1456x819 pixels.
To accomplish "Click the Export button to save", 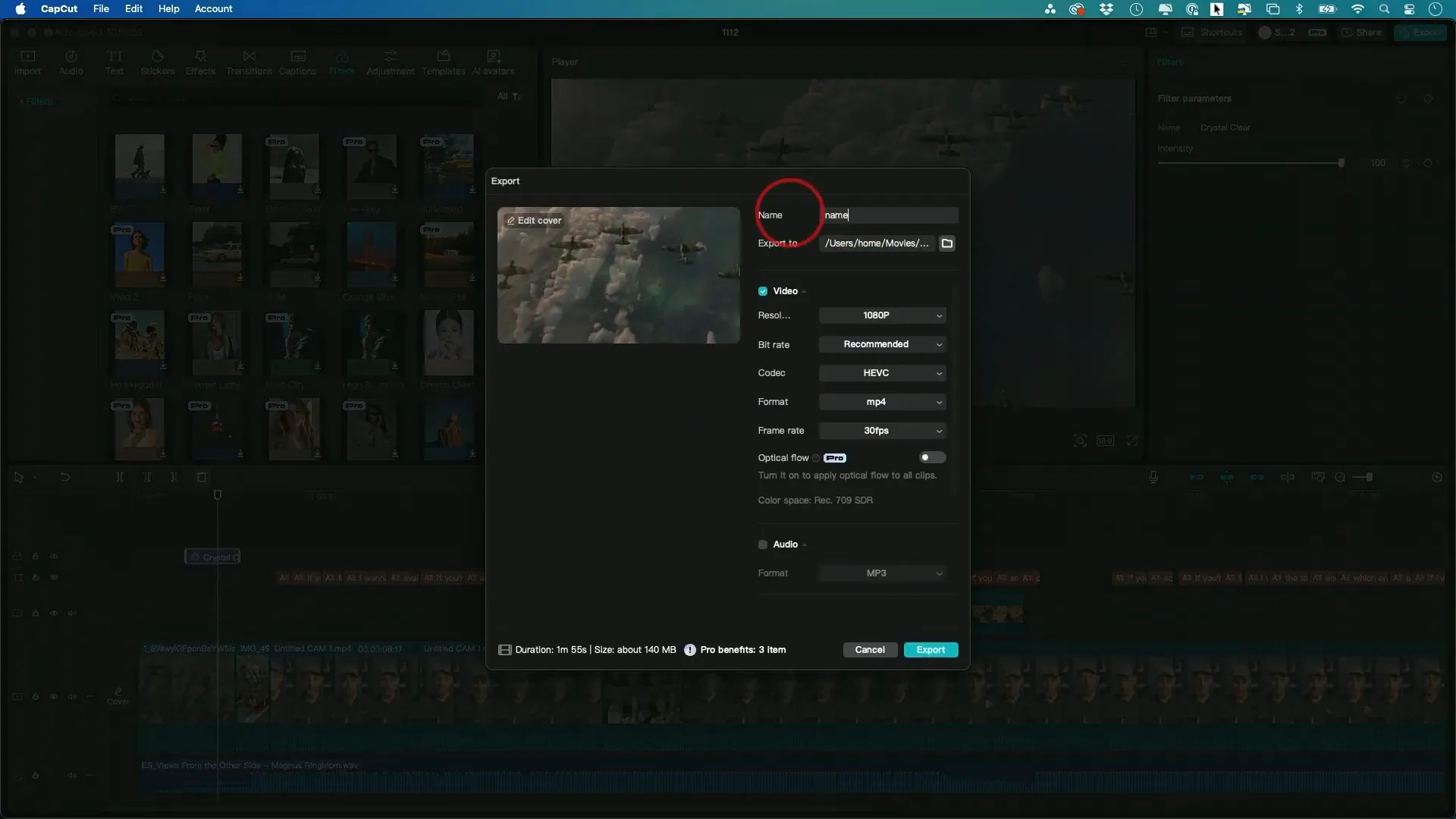I will (x=930, y=649).
